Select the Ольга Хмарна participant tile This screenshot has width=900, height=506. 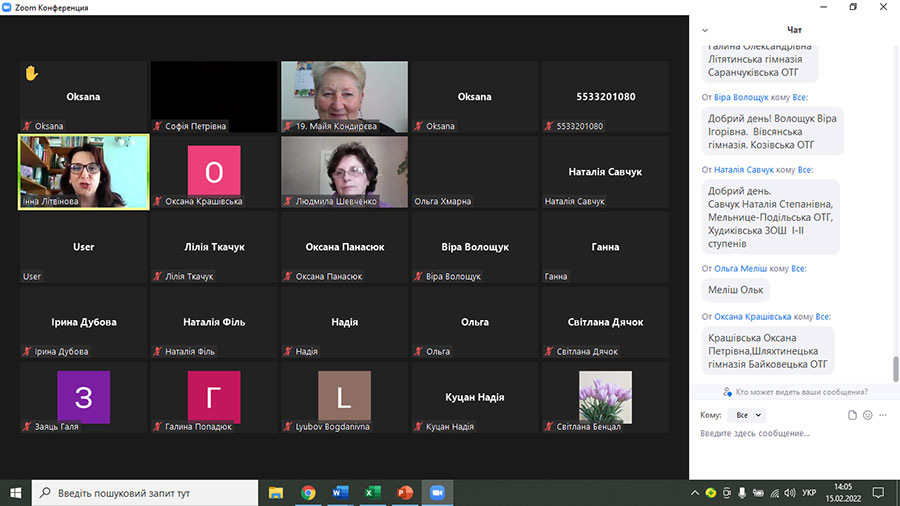click(475, 172)
